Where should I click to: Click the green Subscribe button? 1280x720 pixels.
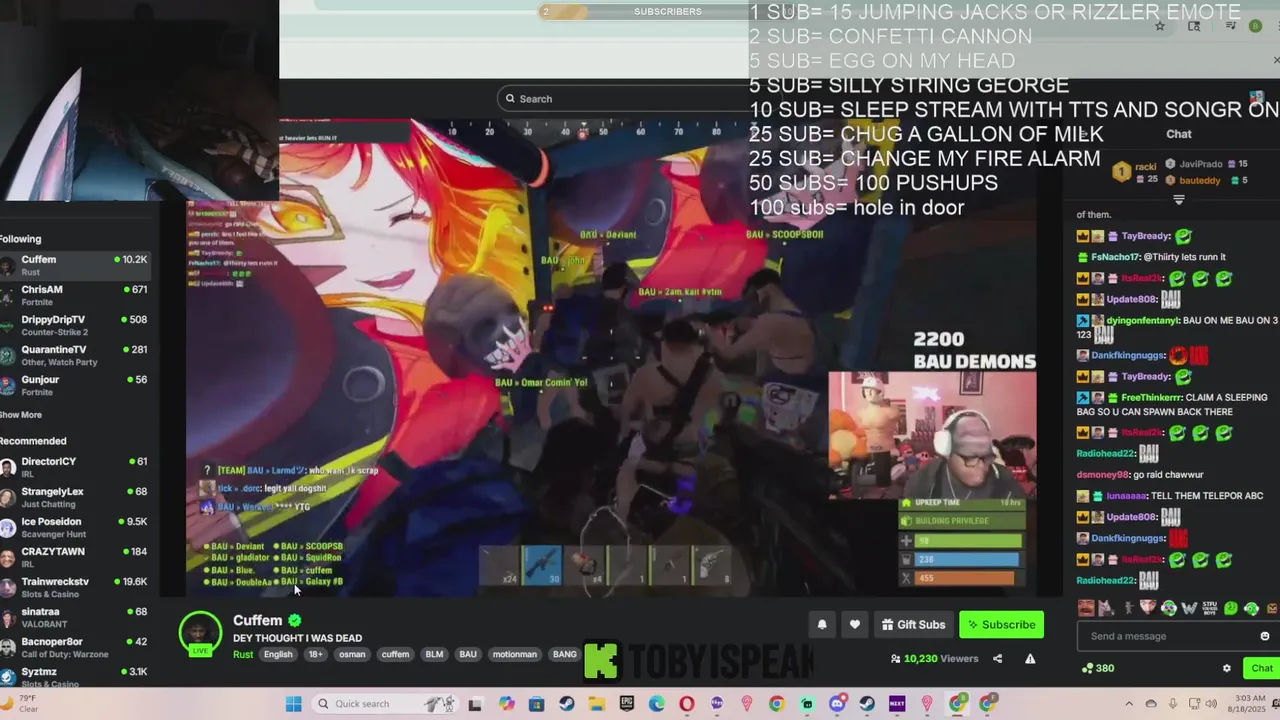pos(1001,624)
